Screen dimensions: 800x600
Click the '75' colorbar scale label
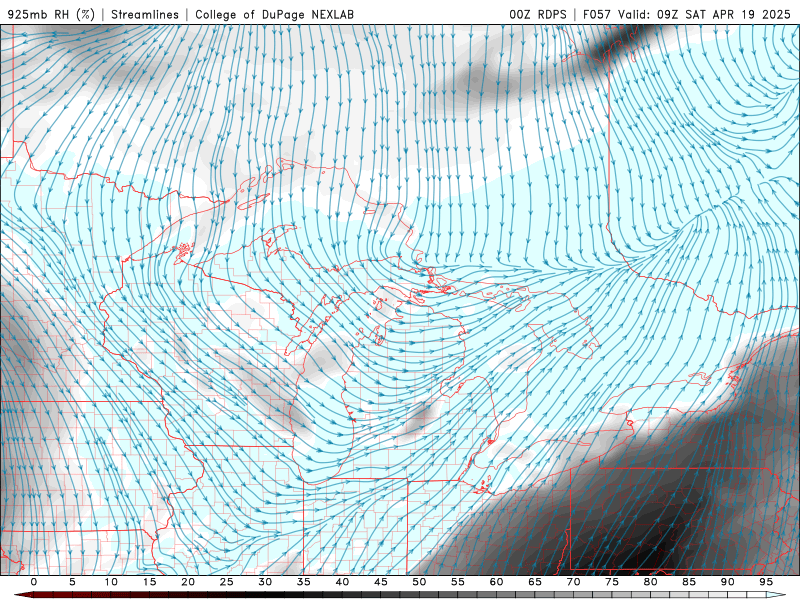612,582
